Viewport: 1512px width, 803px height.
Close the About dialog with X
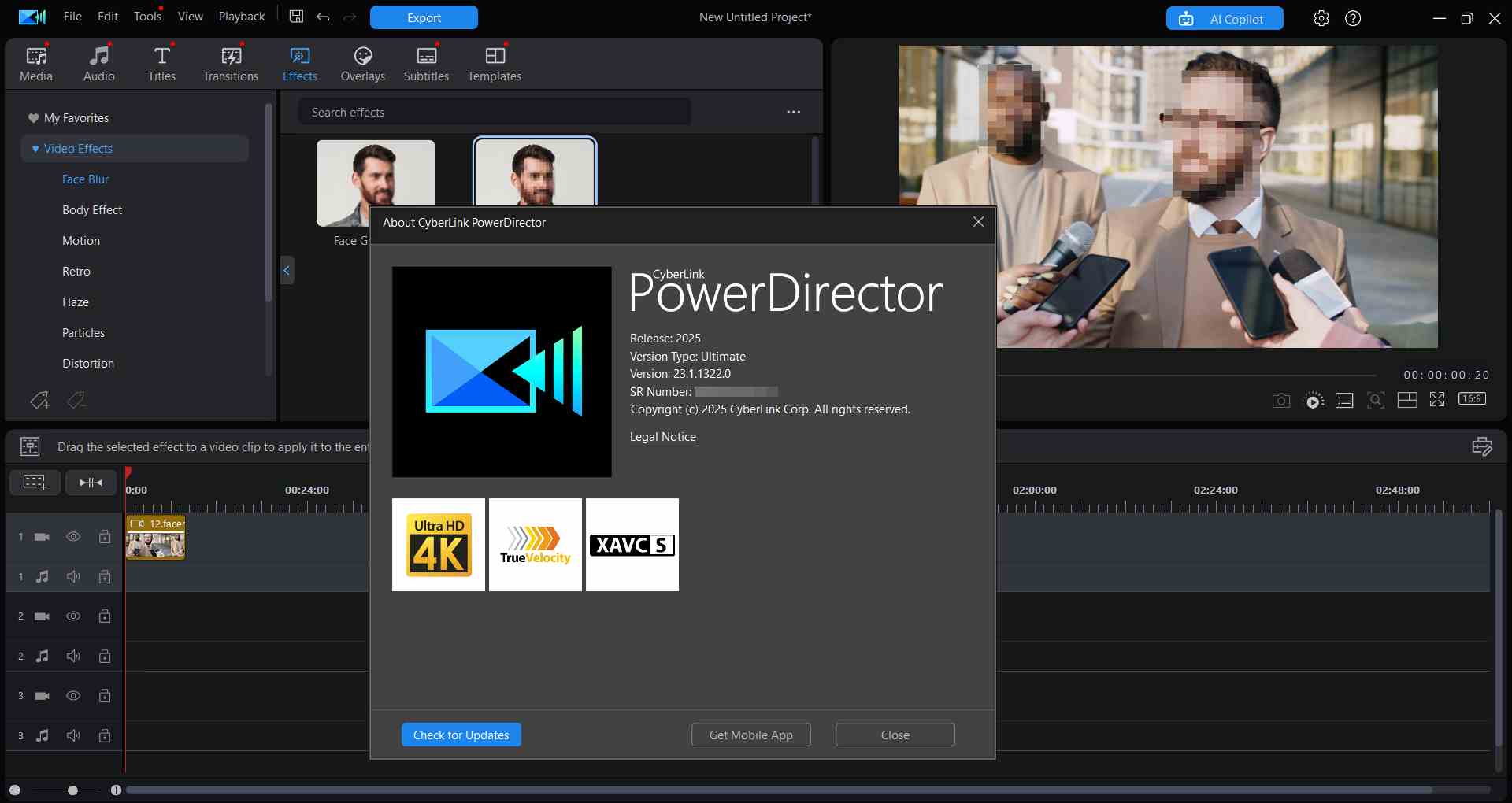click(x=978, y=222)
